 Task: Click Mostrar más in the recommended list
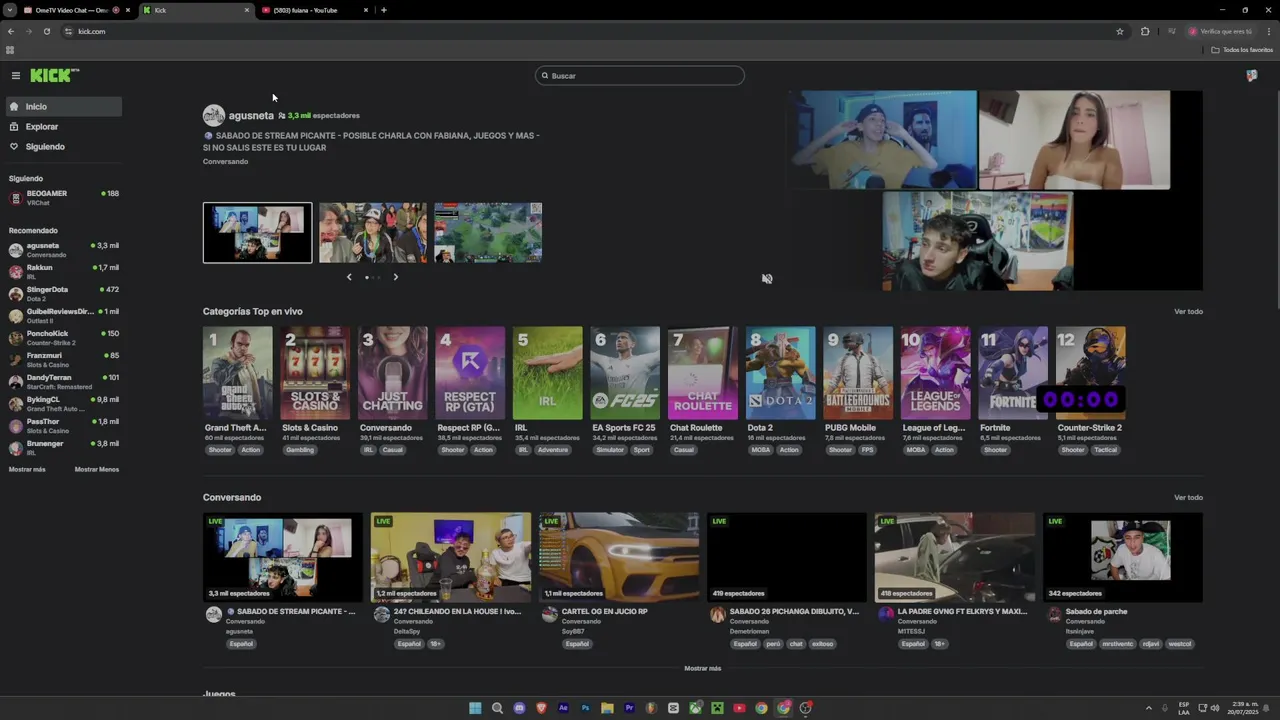click(x=27, y=469)
